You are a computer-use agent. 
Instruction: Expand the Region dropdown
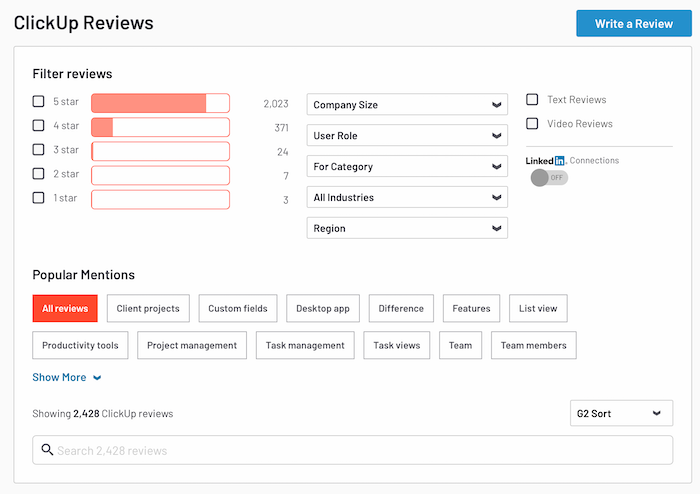[x=407, y=228]
